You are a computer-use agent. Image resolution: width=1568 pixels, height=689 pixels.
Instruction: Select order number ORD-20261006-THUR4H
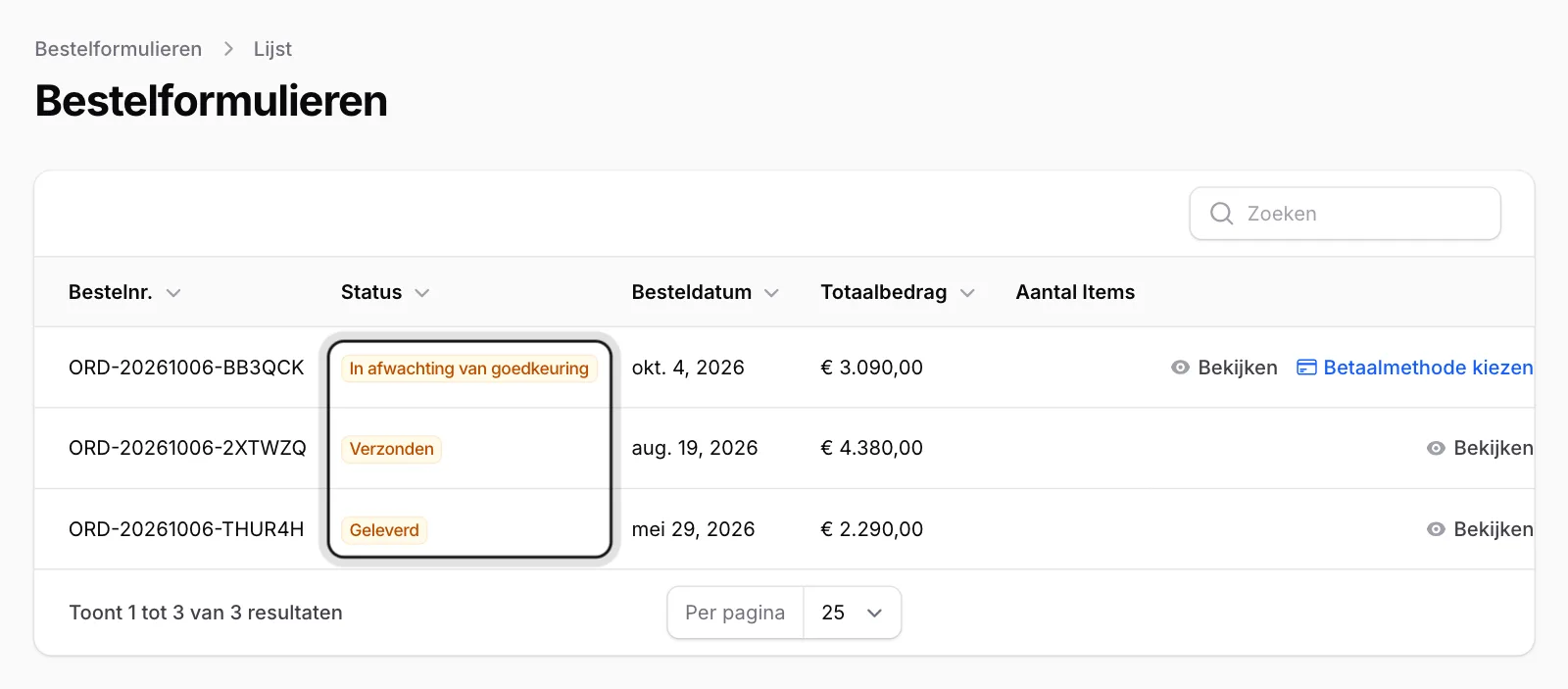tap(186, 529)
